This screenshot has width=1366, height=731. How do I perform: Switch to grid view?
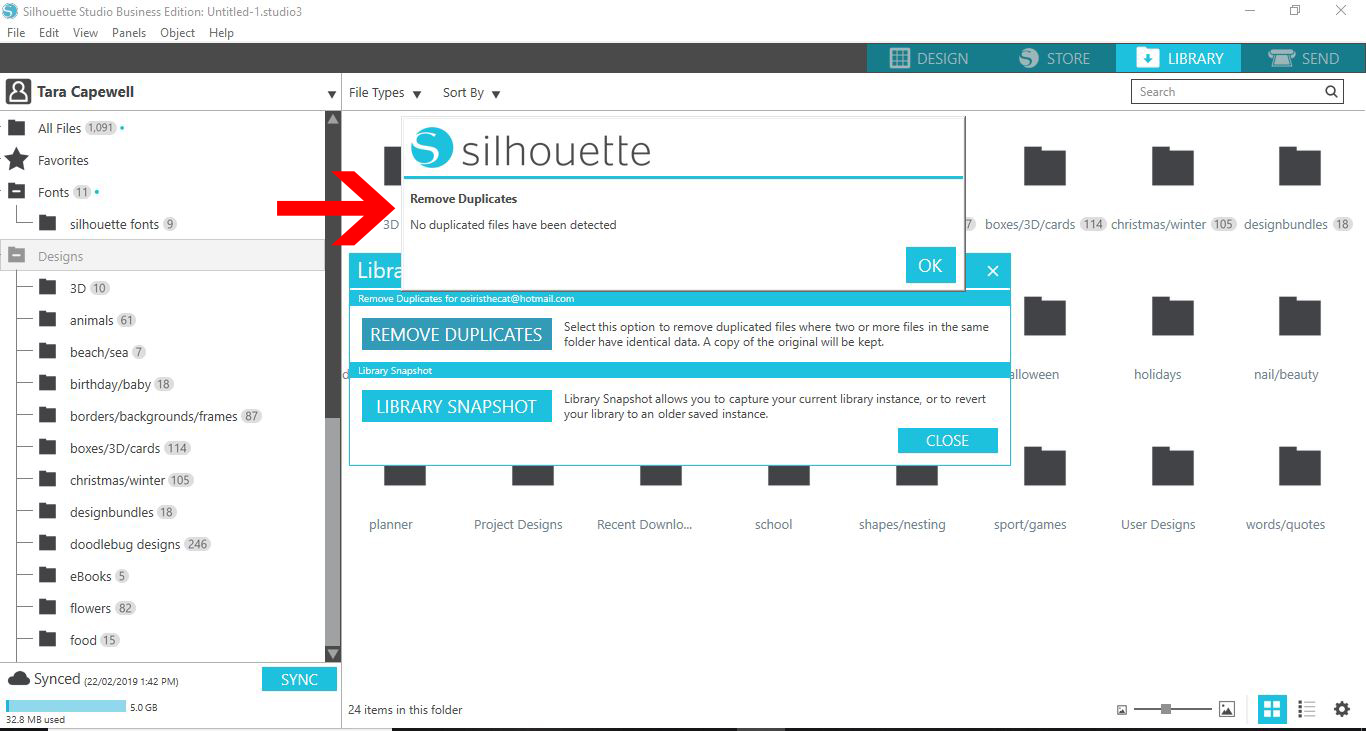[1272, 709]
